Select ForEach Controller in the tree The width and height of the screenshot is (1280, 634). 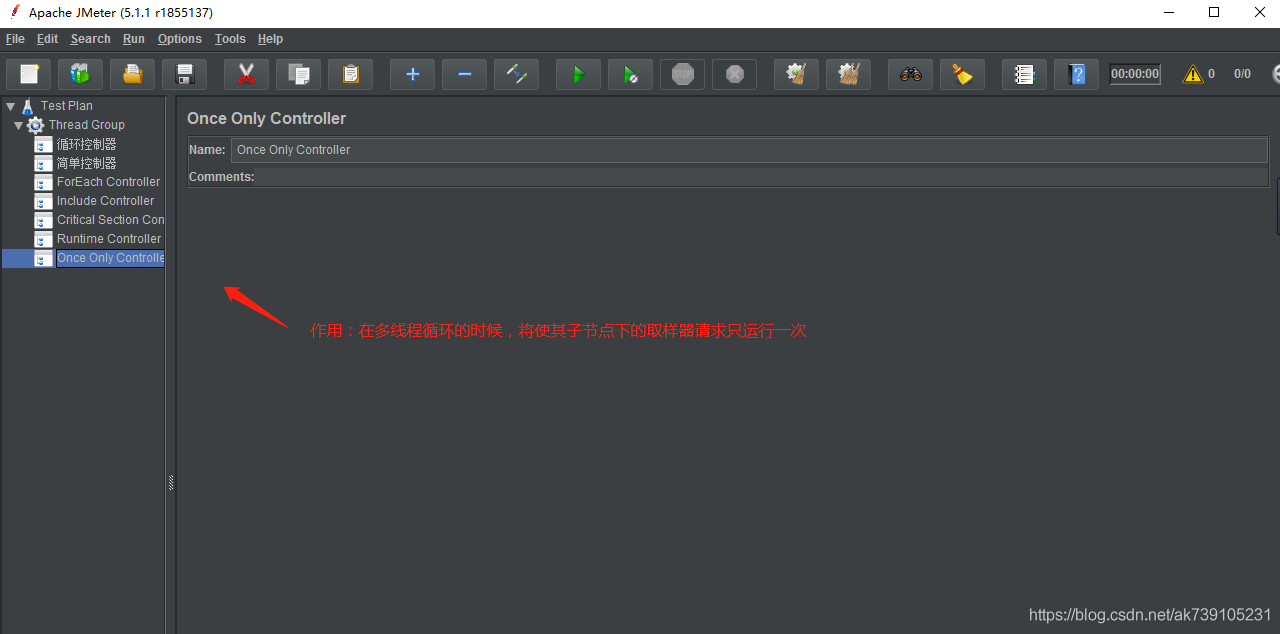point(108,182)
